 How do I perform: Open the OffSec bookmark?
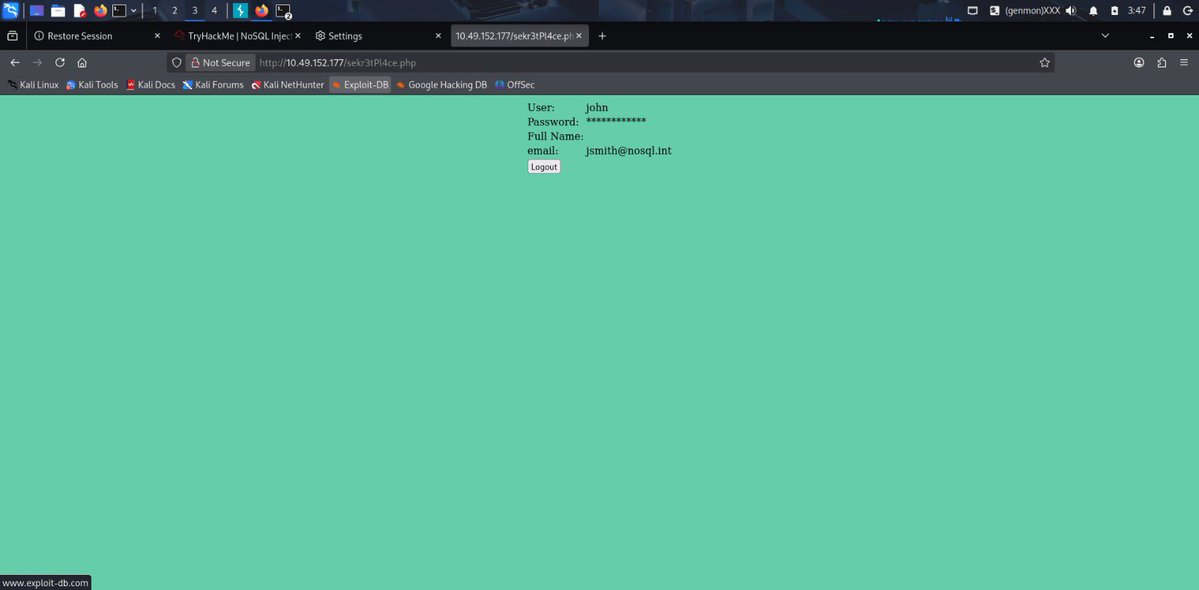[515, 85]
